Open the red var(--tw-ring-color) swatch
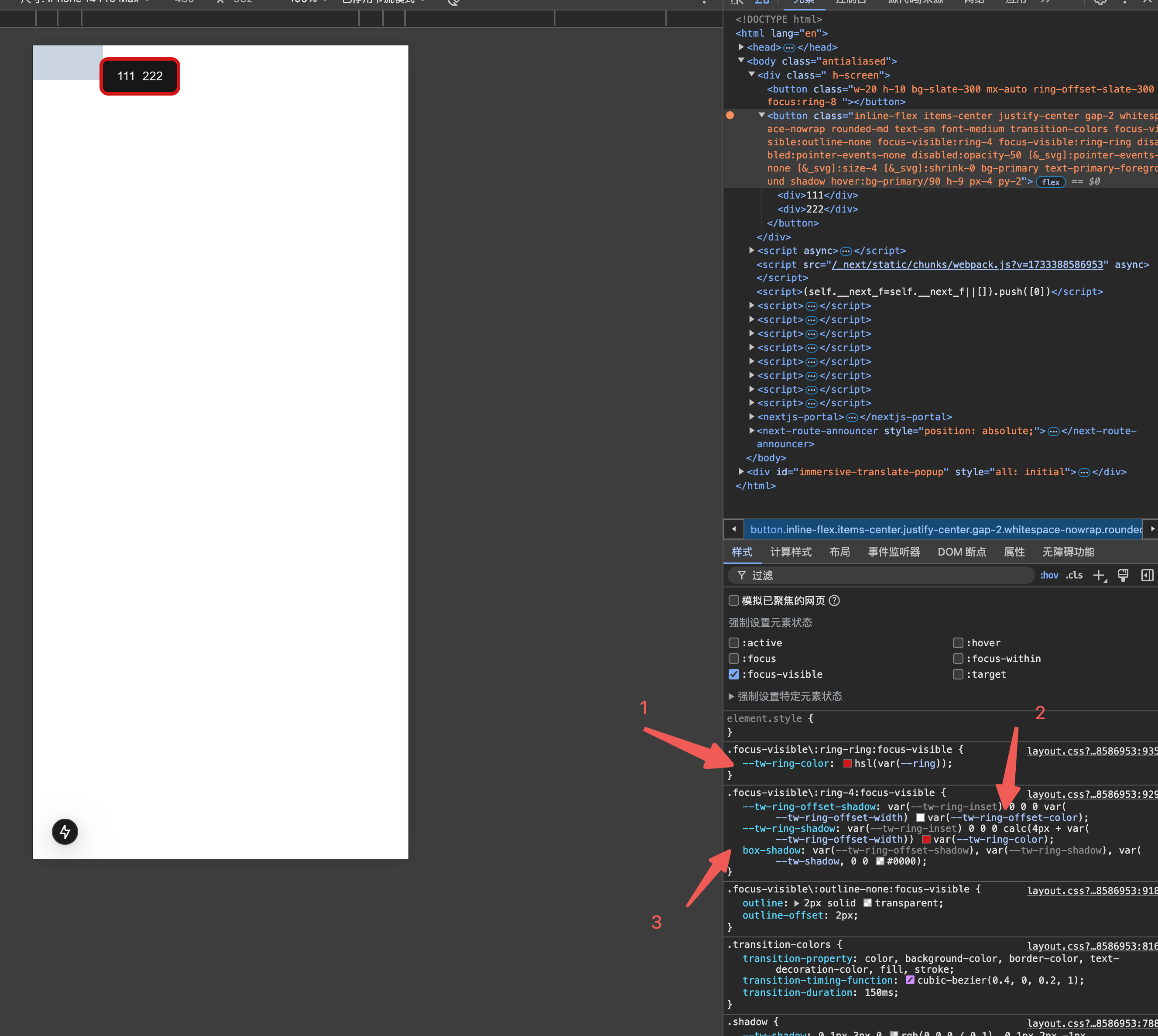Screen dimensions: 1158x1036 click(x=926, y=839)
